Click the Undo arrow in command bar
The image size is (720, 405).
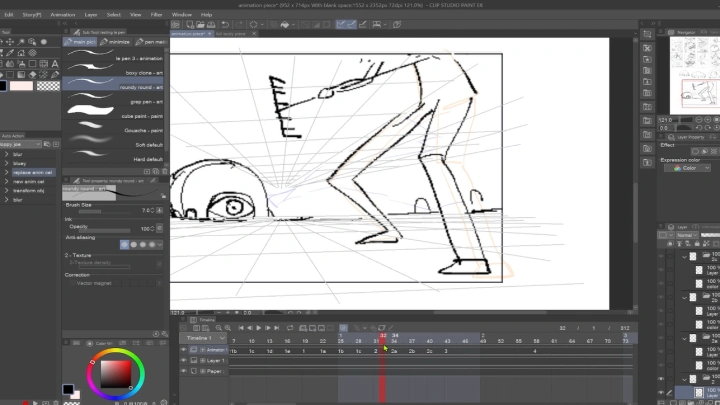(x=225, y=24)
